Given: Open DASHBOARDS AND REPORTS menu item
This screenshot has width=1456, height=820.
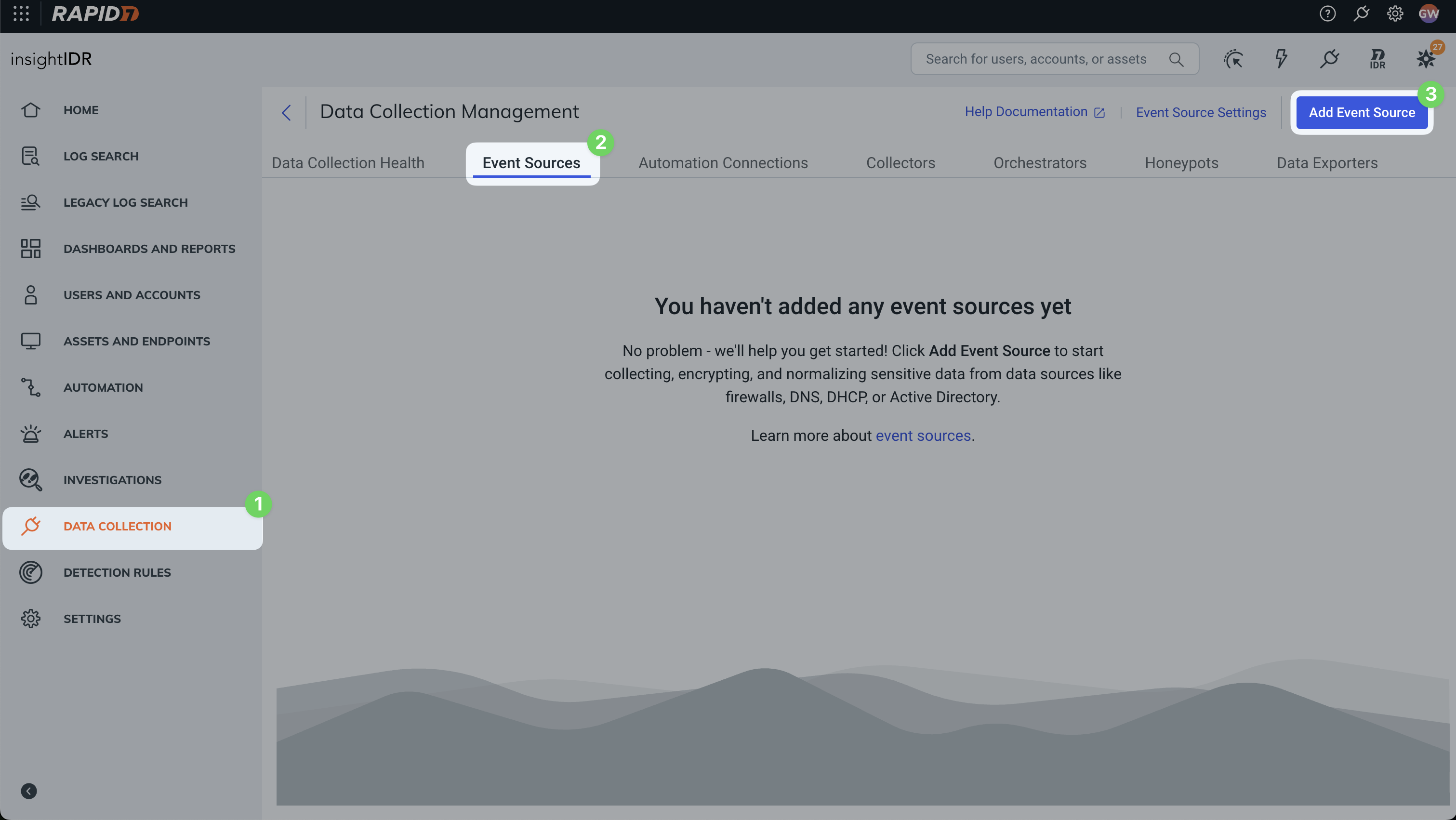Looking at the screenshot, I should coord(149,249).
